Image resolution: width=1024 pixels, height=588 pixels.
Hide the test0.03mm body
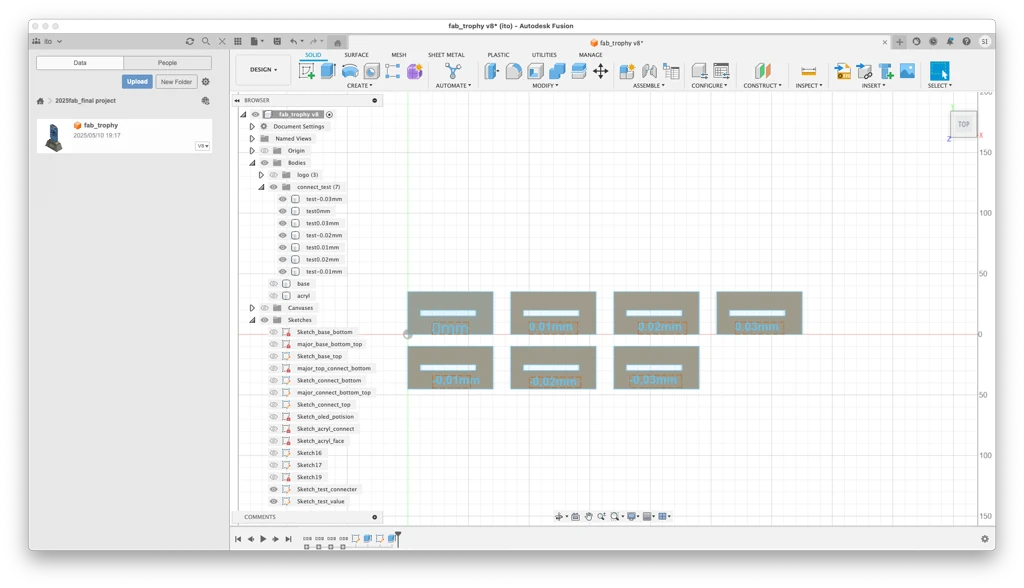[x=283, y=223]
